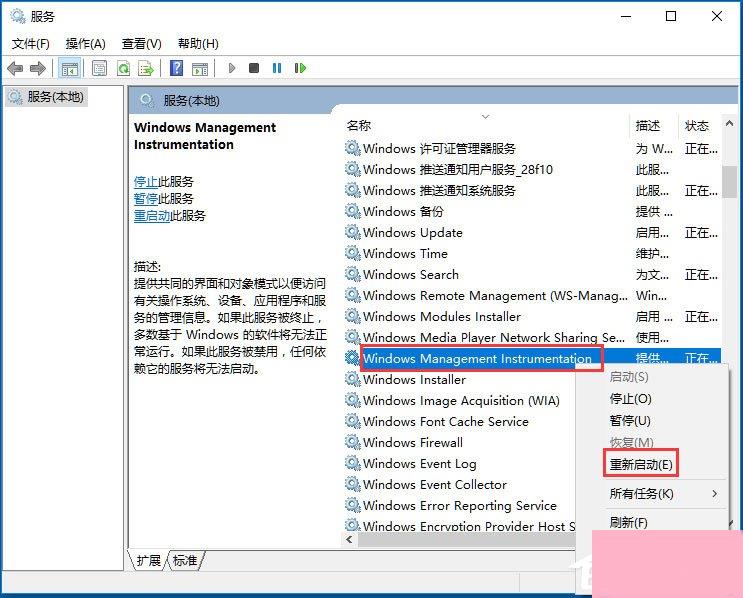Select gear icon beside Windows Modules Installer
Image resolution: width=743 pixels, height=598 pixels.
click(x=353, y=316)
